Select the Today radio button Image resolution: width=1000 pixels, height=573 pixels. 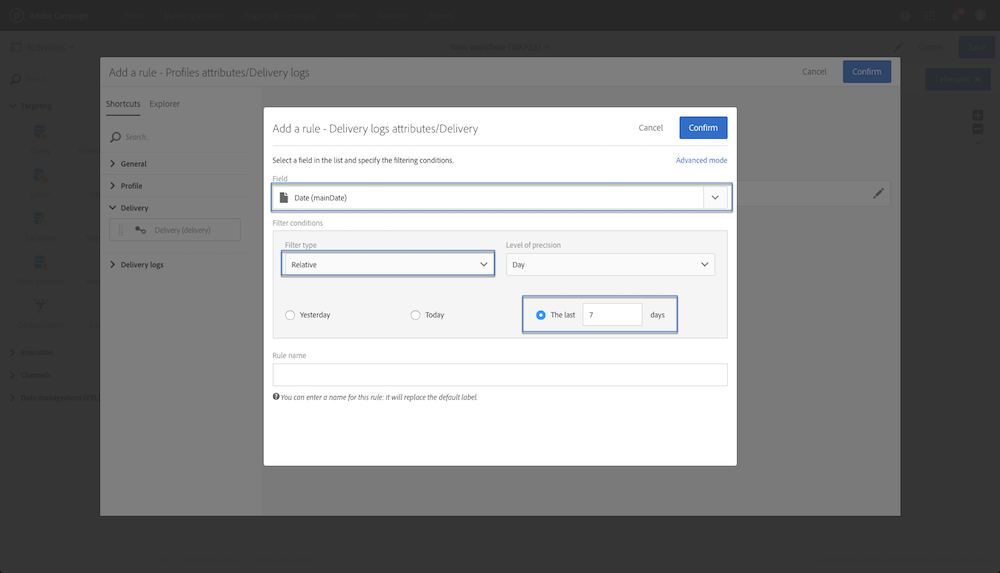[x=415, y=315]
